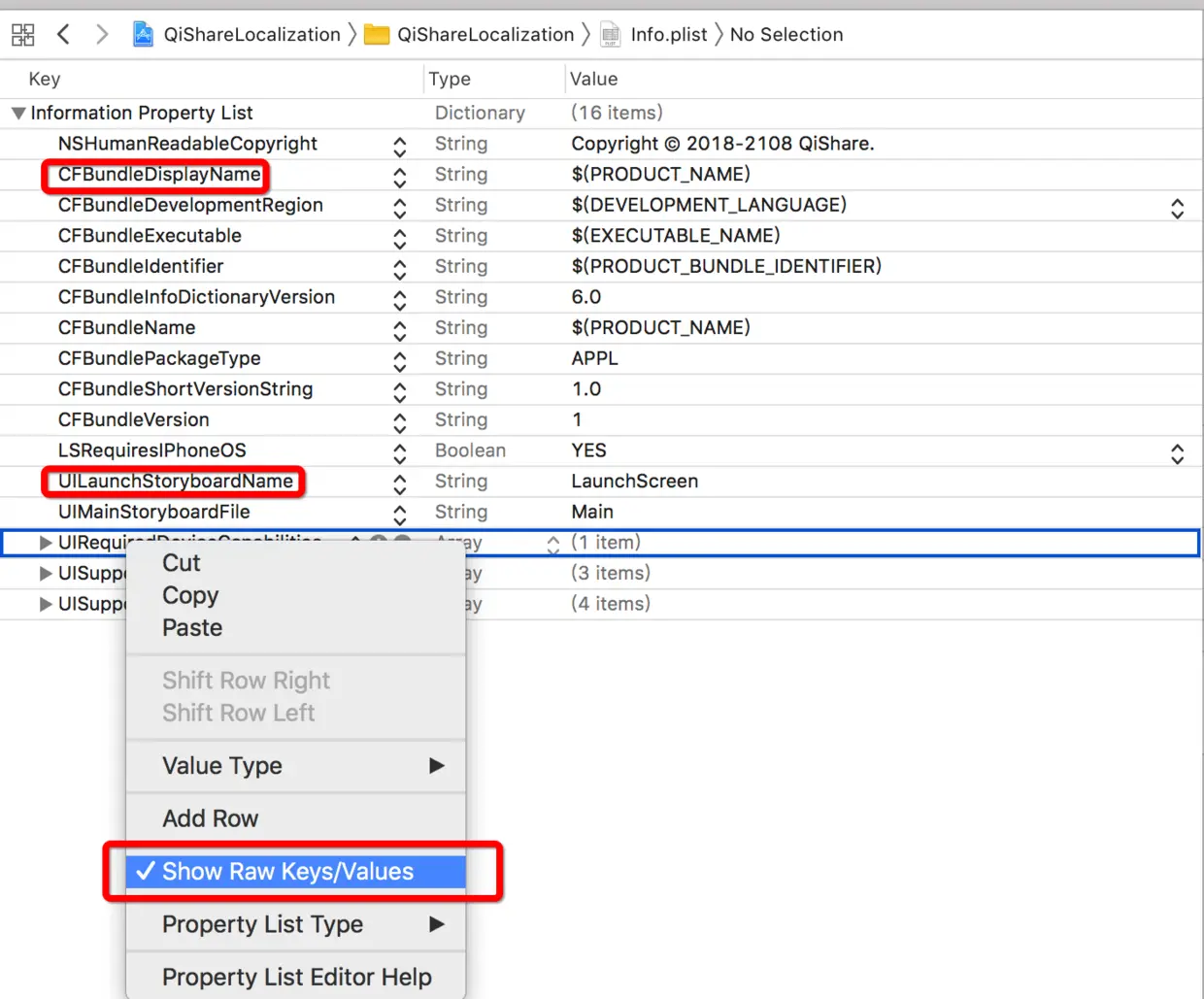
Task: Click the forward navigation arrow
Action: tap(101, 34)
